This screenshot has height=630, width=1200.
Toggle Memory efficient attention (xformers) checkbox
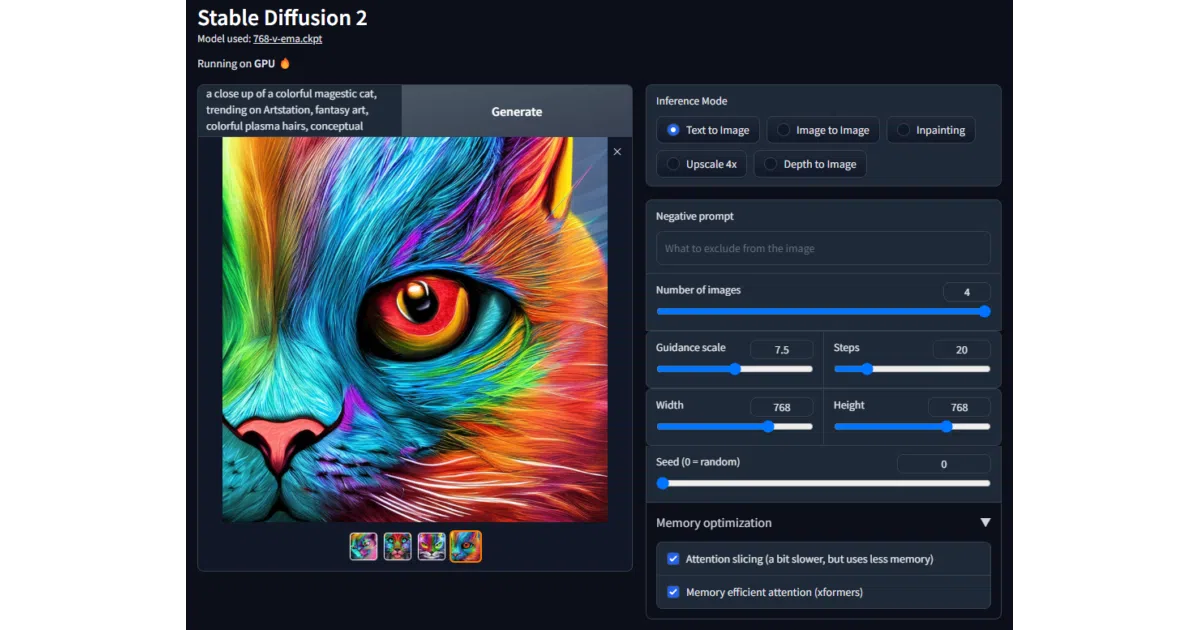(673, 592)
